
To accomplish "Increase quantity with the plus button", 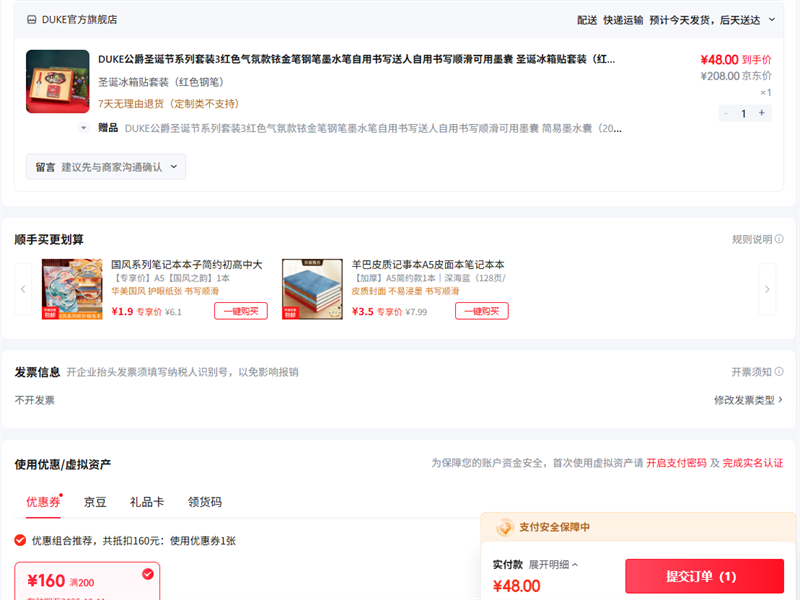I will coord(762,113).
